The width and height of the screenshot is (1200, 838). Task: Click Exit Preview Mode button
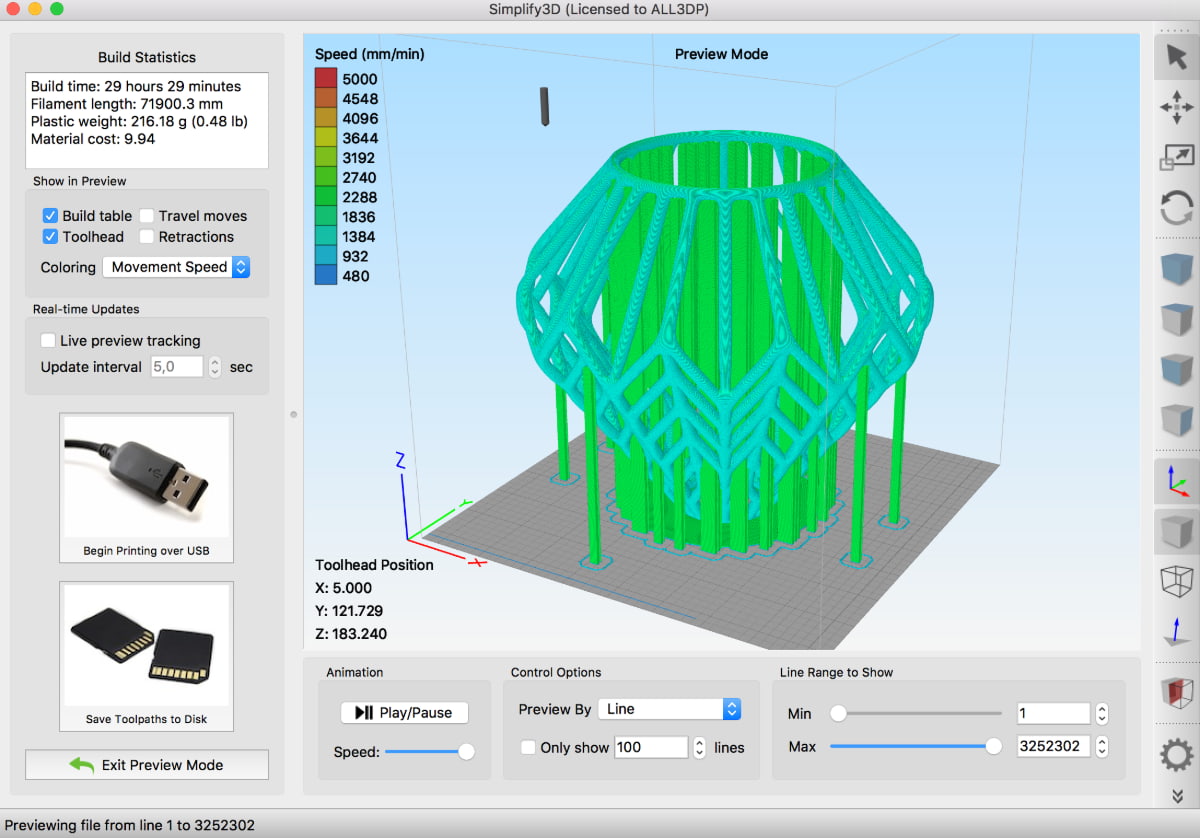147,765
